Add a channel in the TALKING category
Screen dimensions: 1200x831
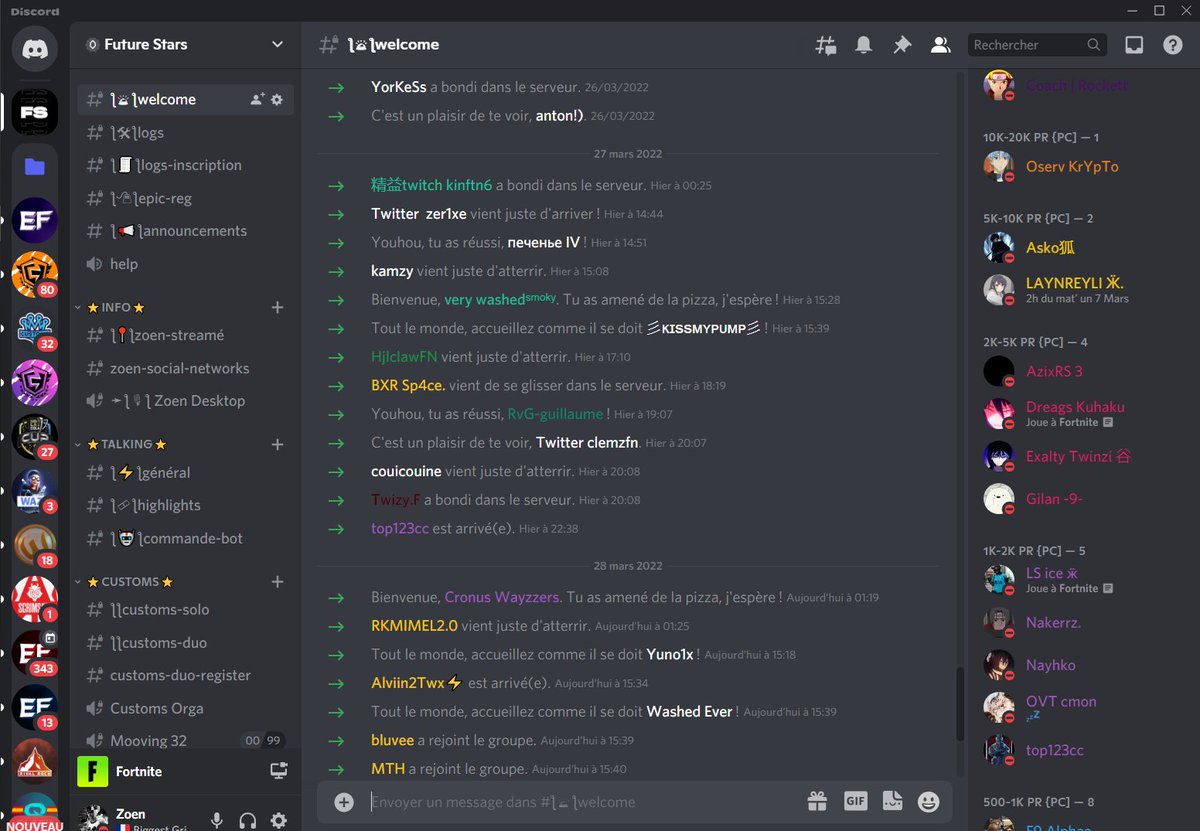point(277,444)
